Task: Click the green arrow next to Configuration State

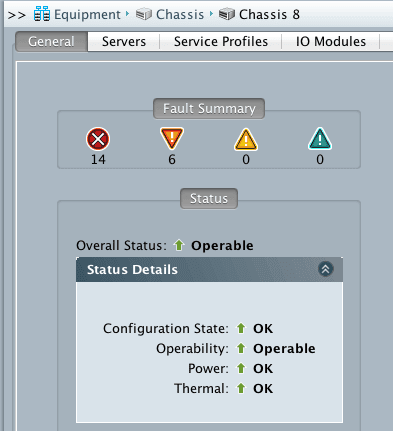Action: point(241,328)
